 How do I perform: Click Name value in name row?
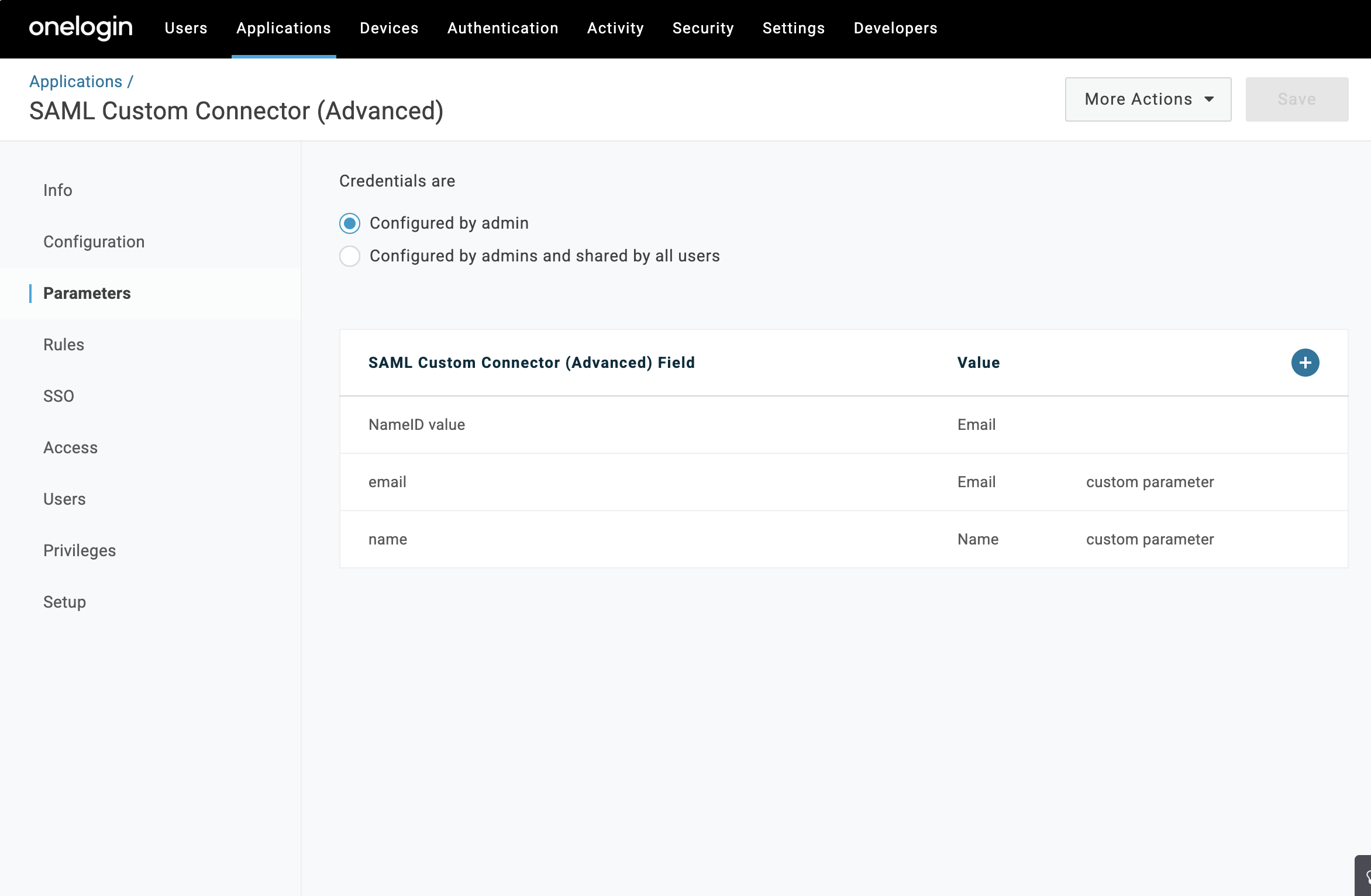coord(978,539)
